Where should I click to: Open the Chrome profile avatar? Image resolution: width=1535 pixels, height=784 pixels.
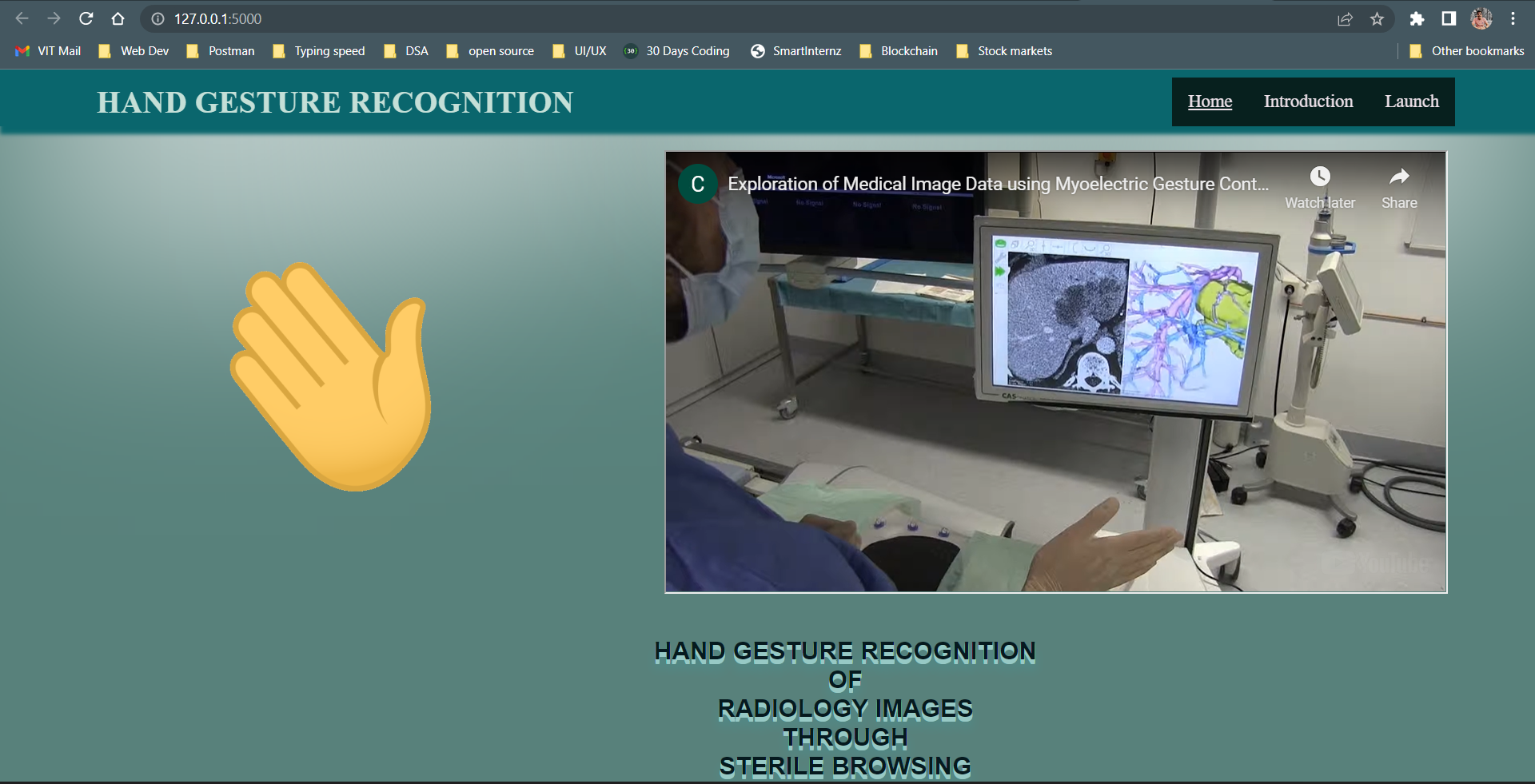click(1481, 18)
